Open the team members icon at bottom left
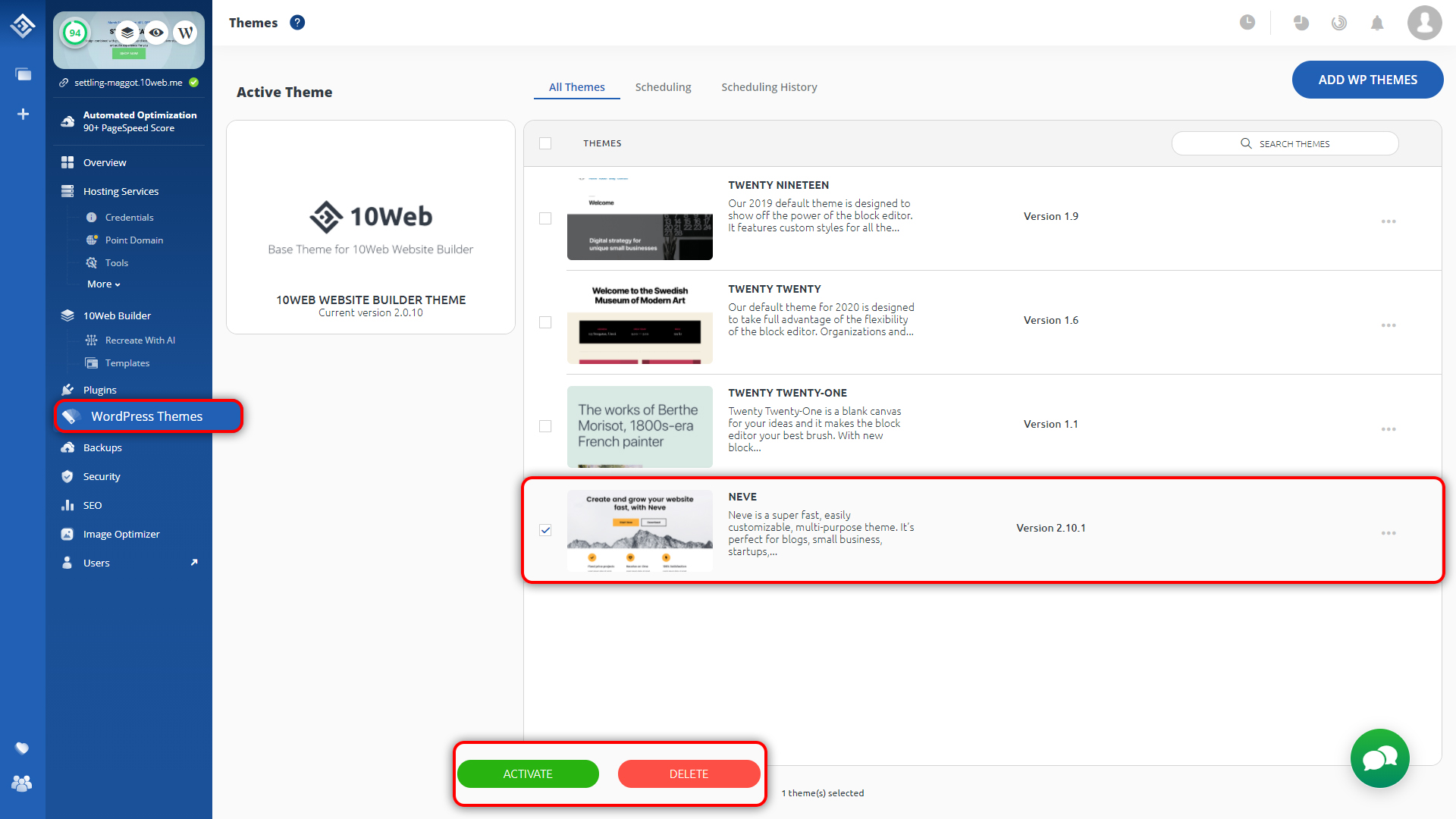The height and width of the screenshot is (819, 1456). pos(22,783)
